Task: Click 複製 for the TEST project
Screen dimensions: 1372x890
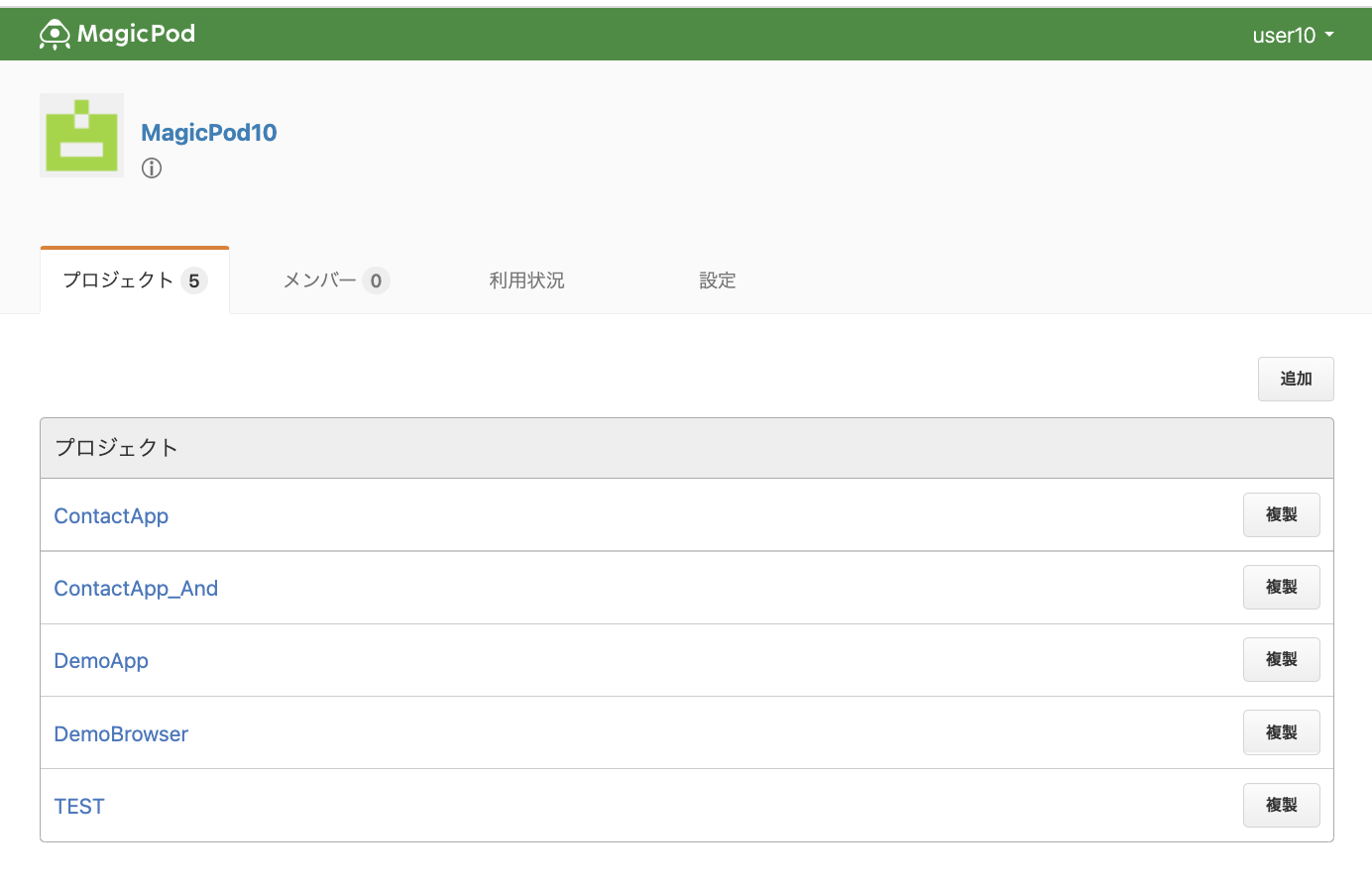Action: coord(1281,805)
